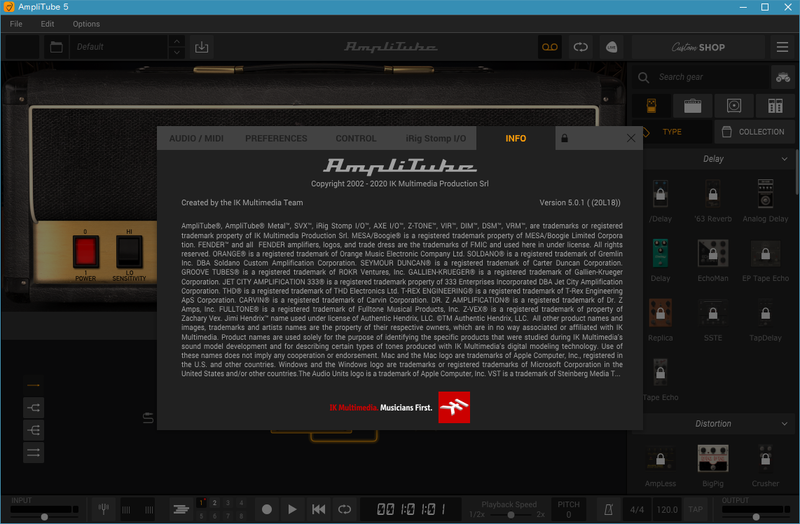Screen dimensions: 800x524
Task: Click the red IK Multimedia logo
Action: tap(454, 407)
